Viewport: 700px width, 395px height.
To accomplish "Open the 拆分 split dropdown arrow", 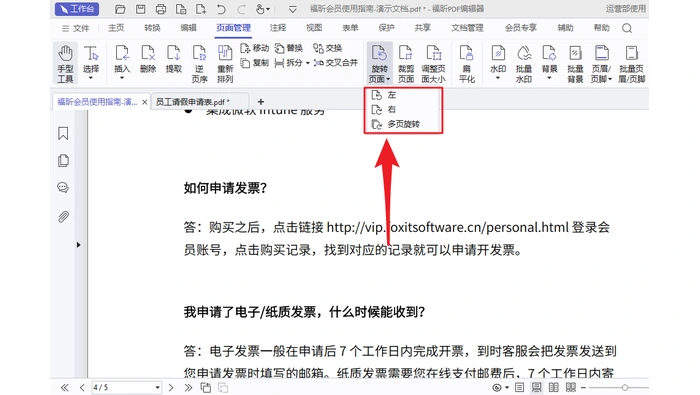I will (x=308, y=63).
